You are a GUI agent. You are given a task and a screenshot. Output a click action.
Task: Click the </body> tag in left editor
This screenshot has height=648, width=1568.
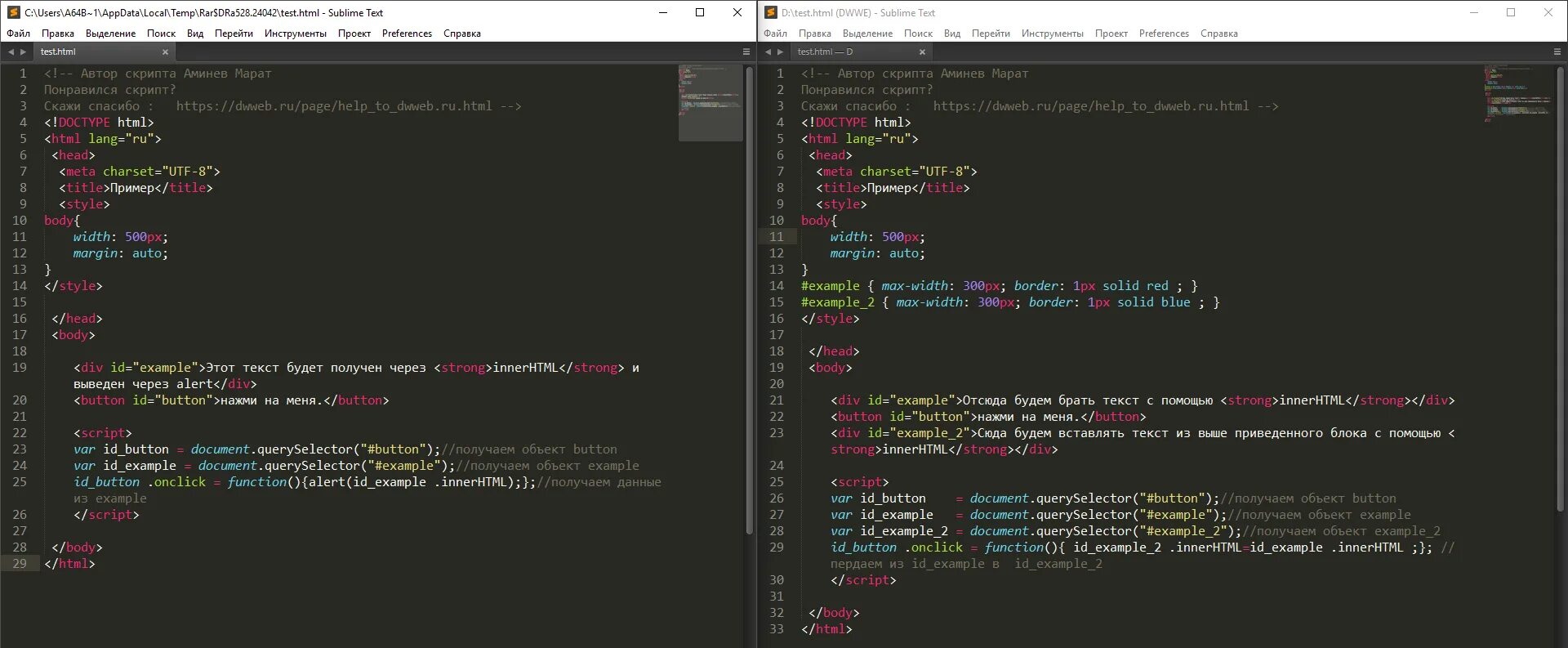click(x=77, y=547)
